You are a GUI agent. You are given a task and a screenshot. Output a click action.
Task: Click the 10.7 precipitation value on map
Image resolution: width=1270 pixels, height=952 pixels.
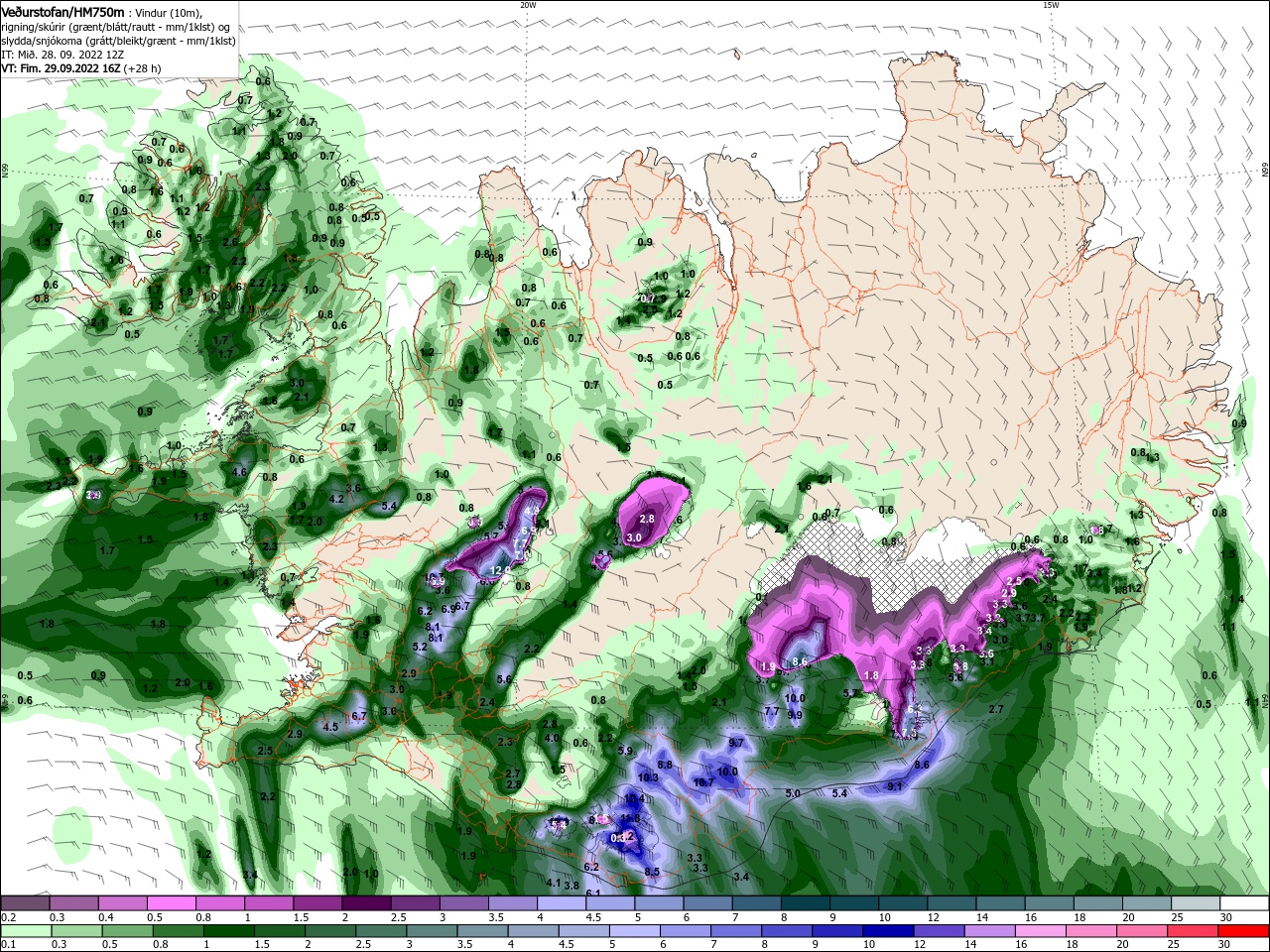[x=704, y=782]
